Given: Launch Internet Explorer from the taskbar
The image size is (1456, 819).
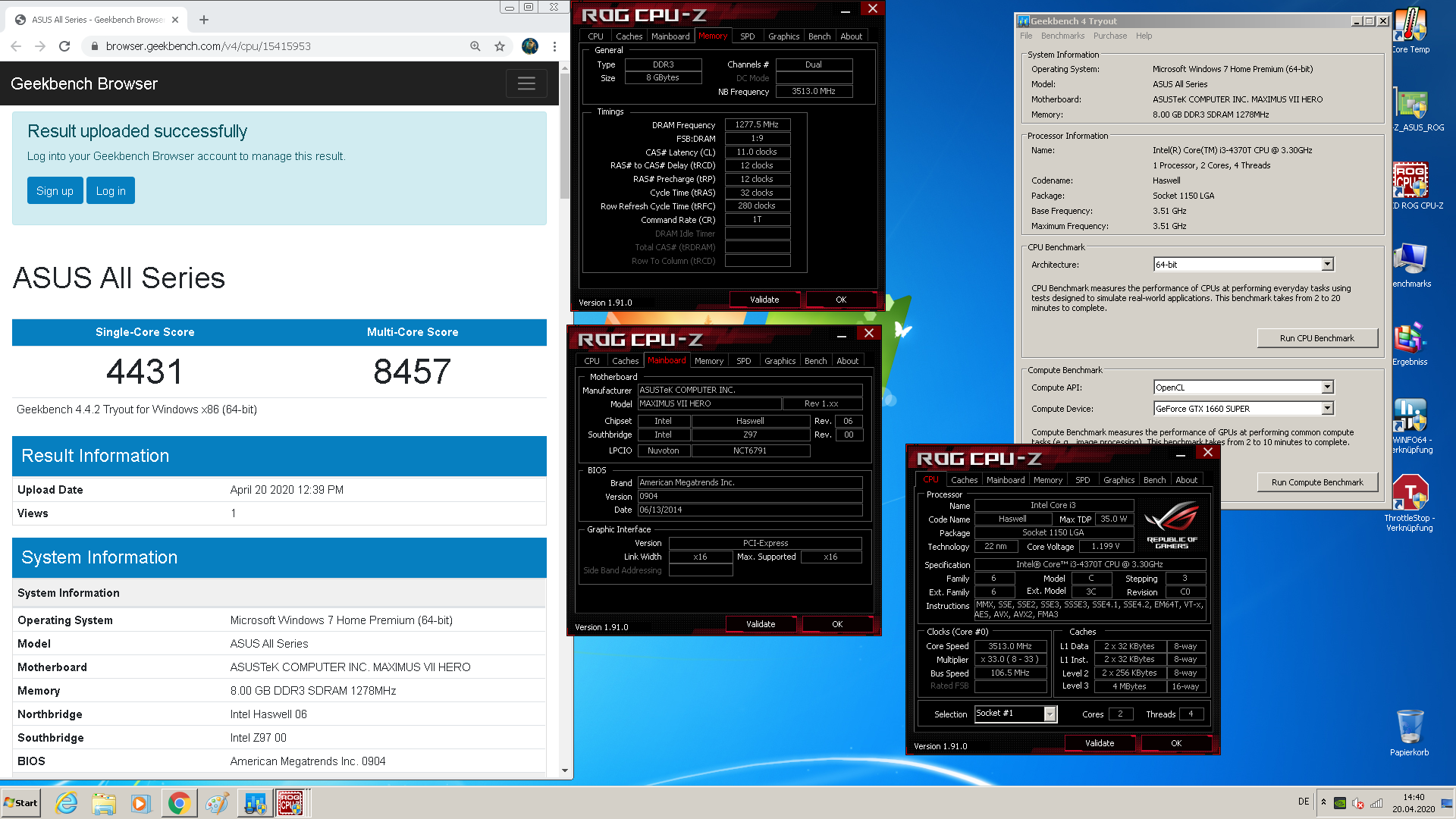Looking at the screenshot, I should (67, 803).
